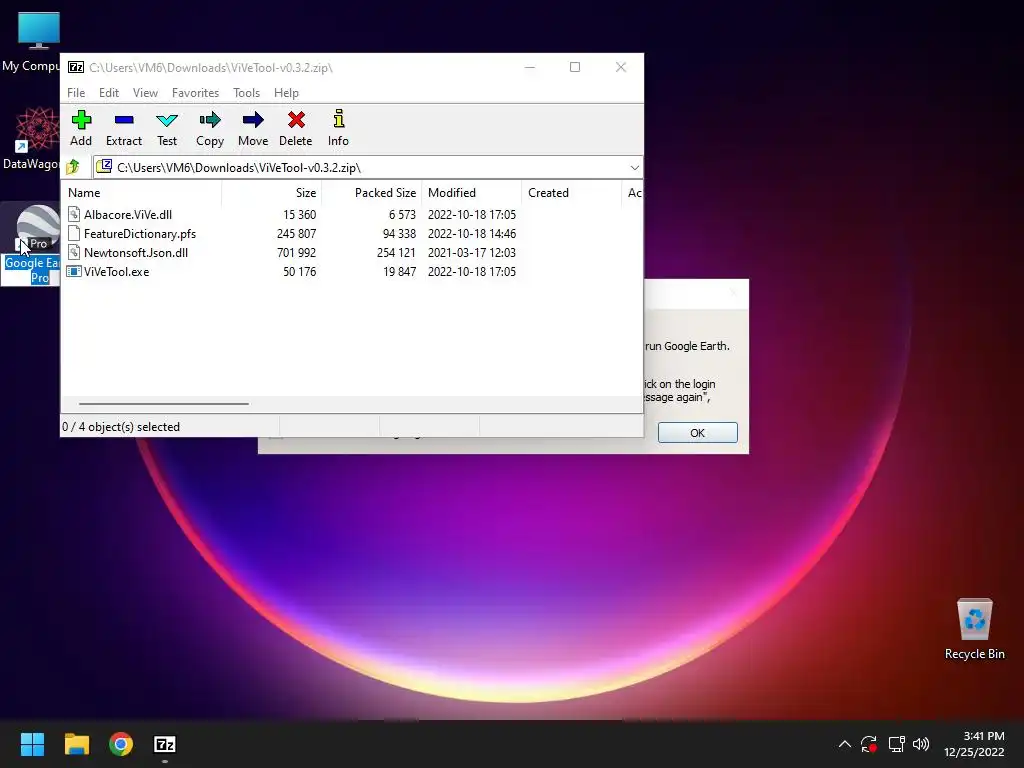
Task: Click packed size value 254 121
Action: pyautogui.click(x=396, y=252)
